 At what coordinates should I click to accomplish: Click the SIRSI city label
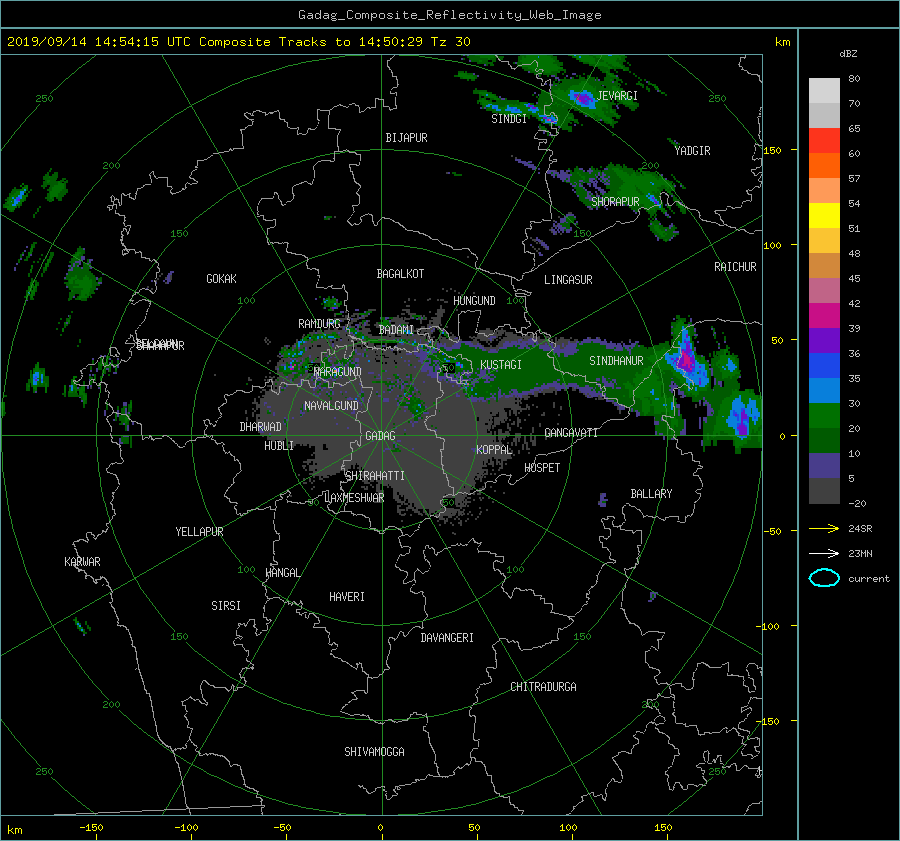[x=226, y=606]
